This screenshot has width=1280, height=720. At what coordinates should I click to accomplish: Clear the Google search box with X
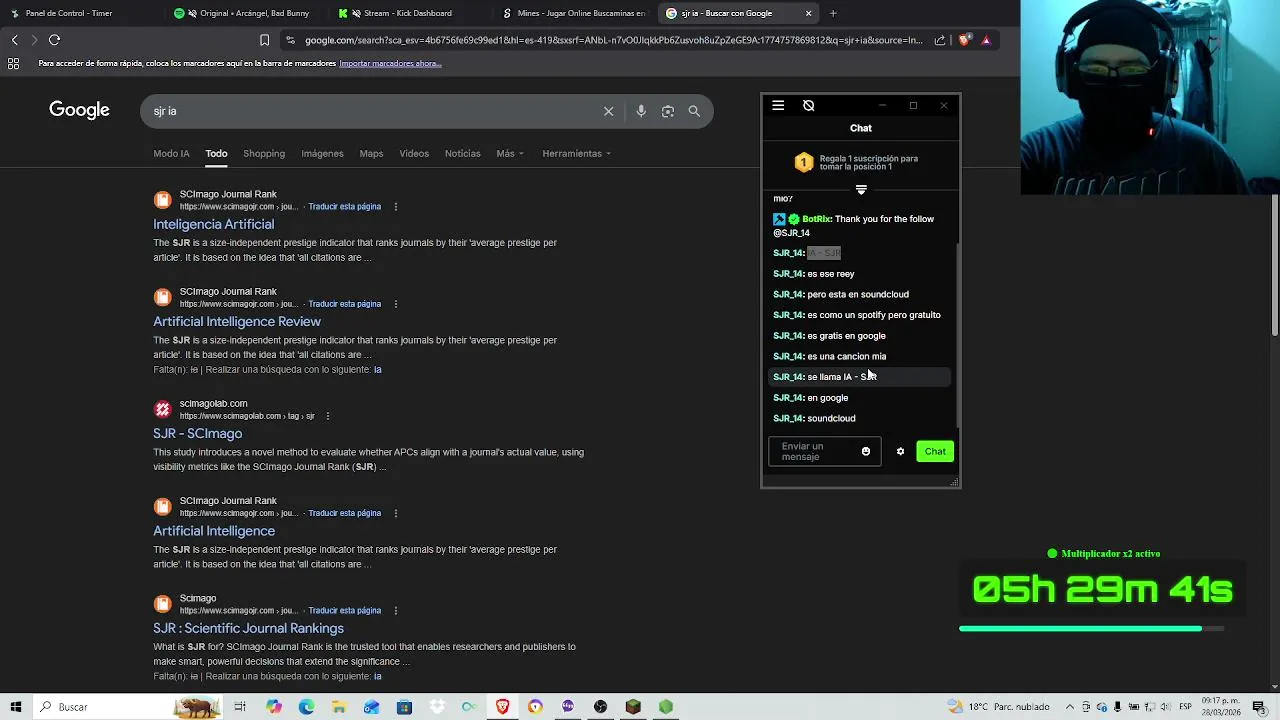point(608,111)
